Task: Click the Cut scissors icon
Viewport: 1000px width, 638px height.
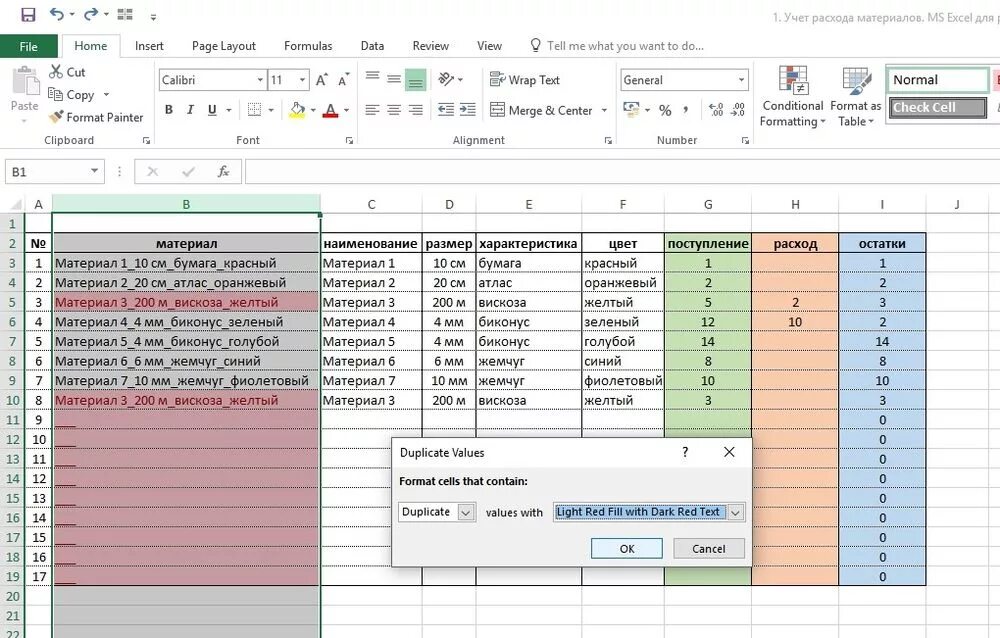Action: [56, 71]
